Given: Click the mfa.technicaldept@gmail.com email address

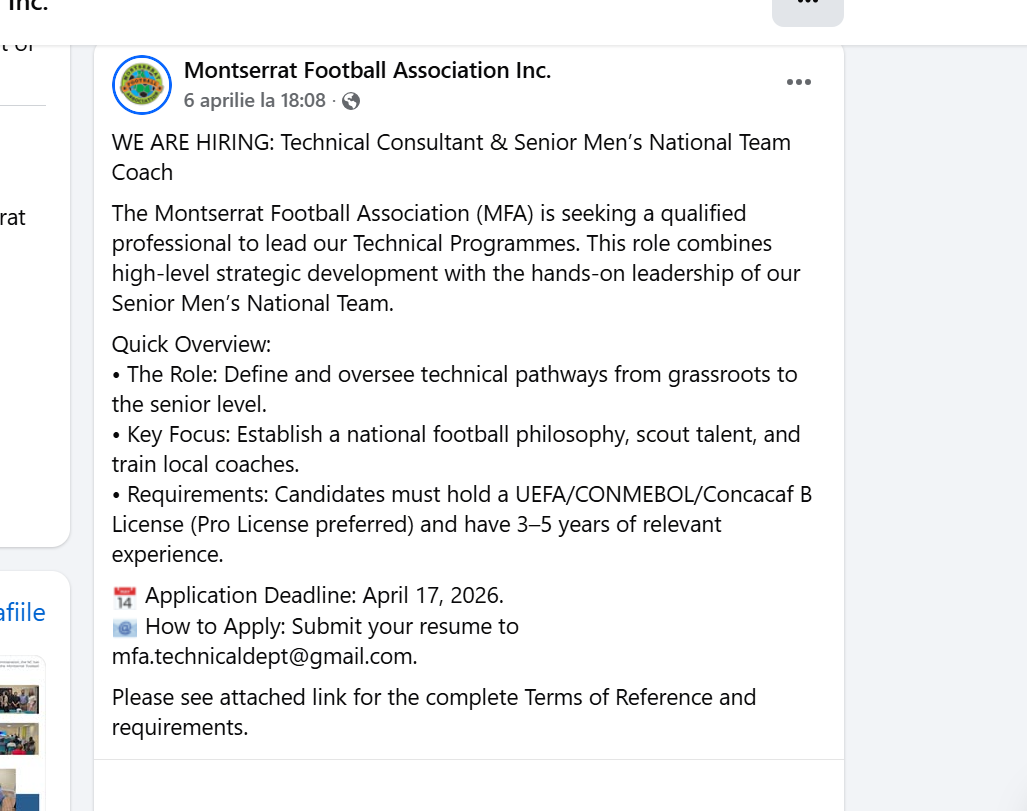Looking at the screenshot, I should [x=263, y=657].
